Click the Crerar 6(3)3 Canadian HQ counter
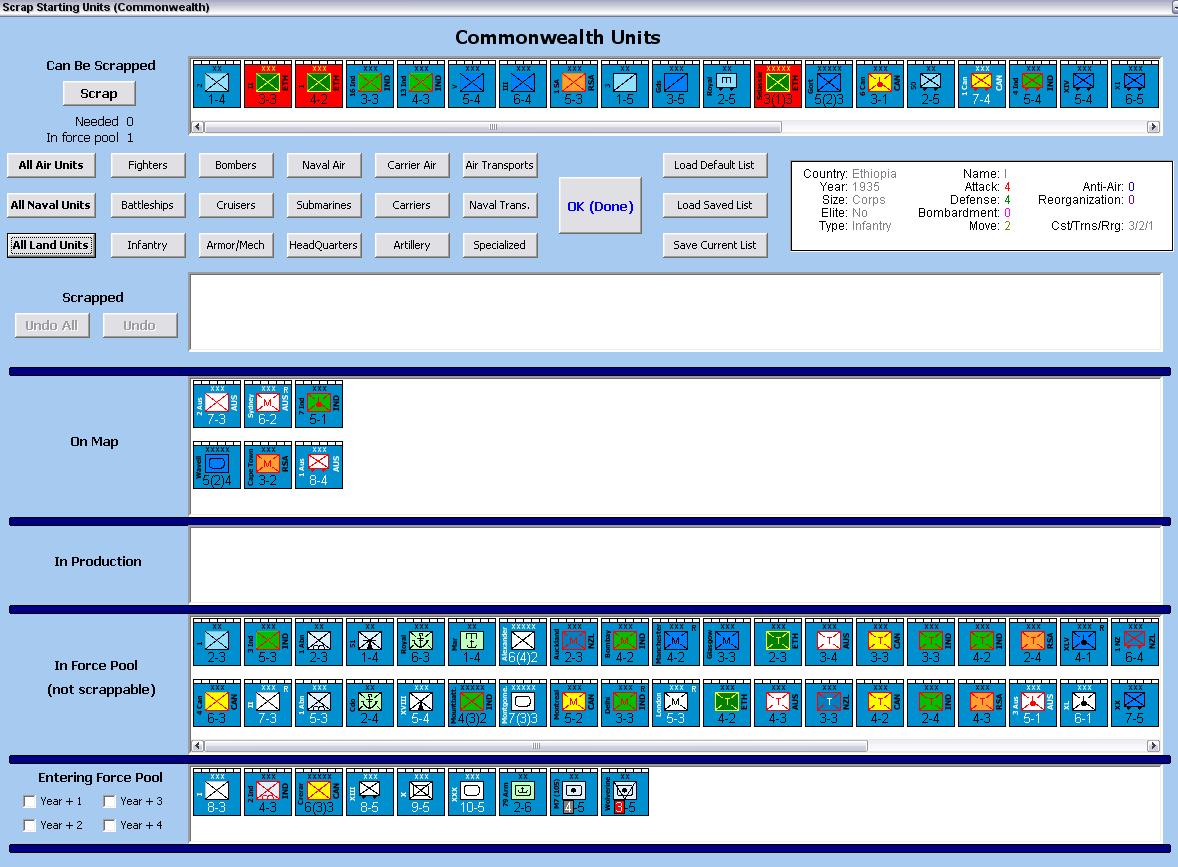 pyautogui.click(x=319, y=792)
